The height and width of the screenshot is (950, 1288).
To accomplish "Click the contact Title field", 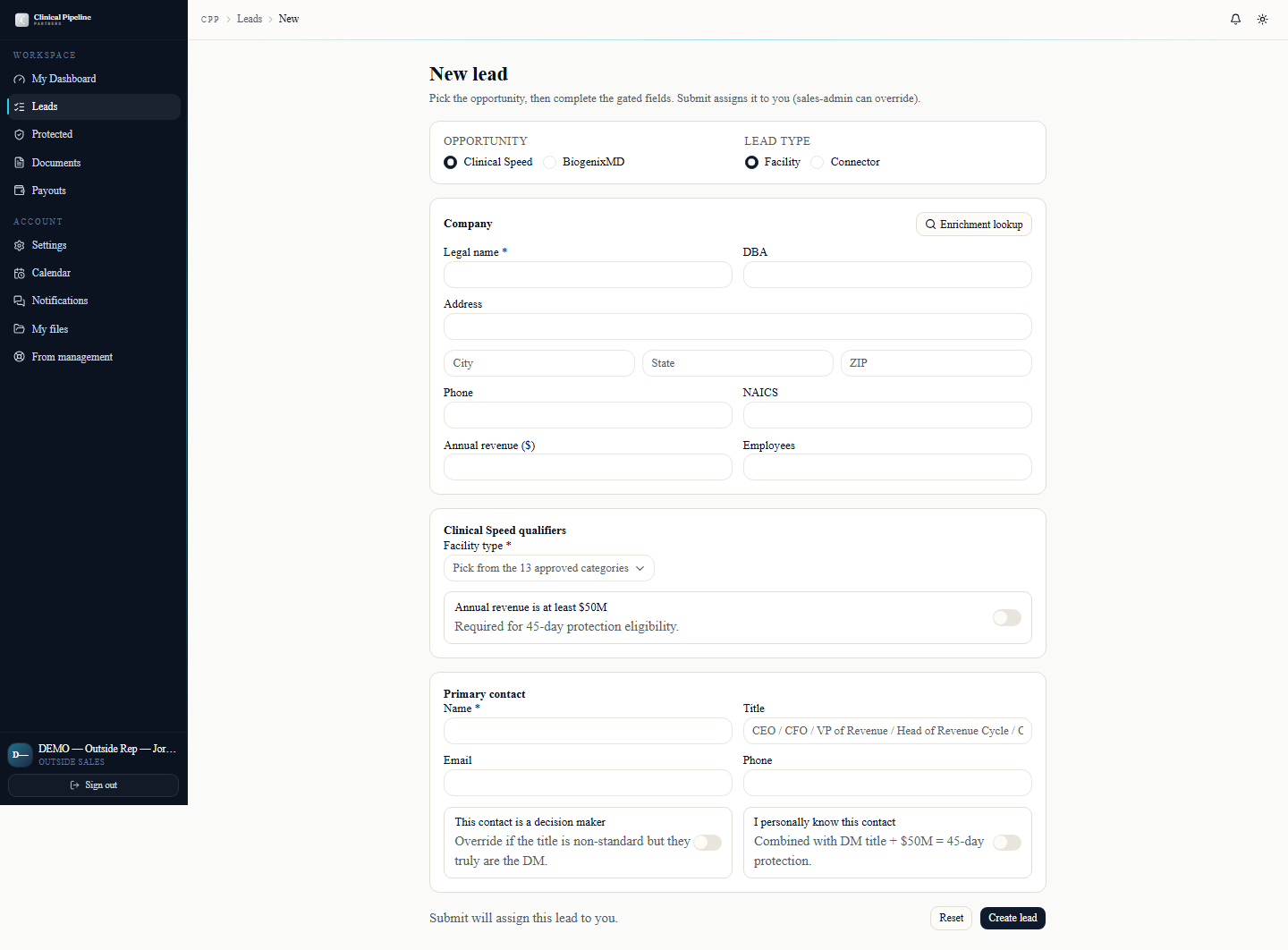I will coord(887,731).
